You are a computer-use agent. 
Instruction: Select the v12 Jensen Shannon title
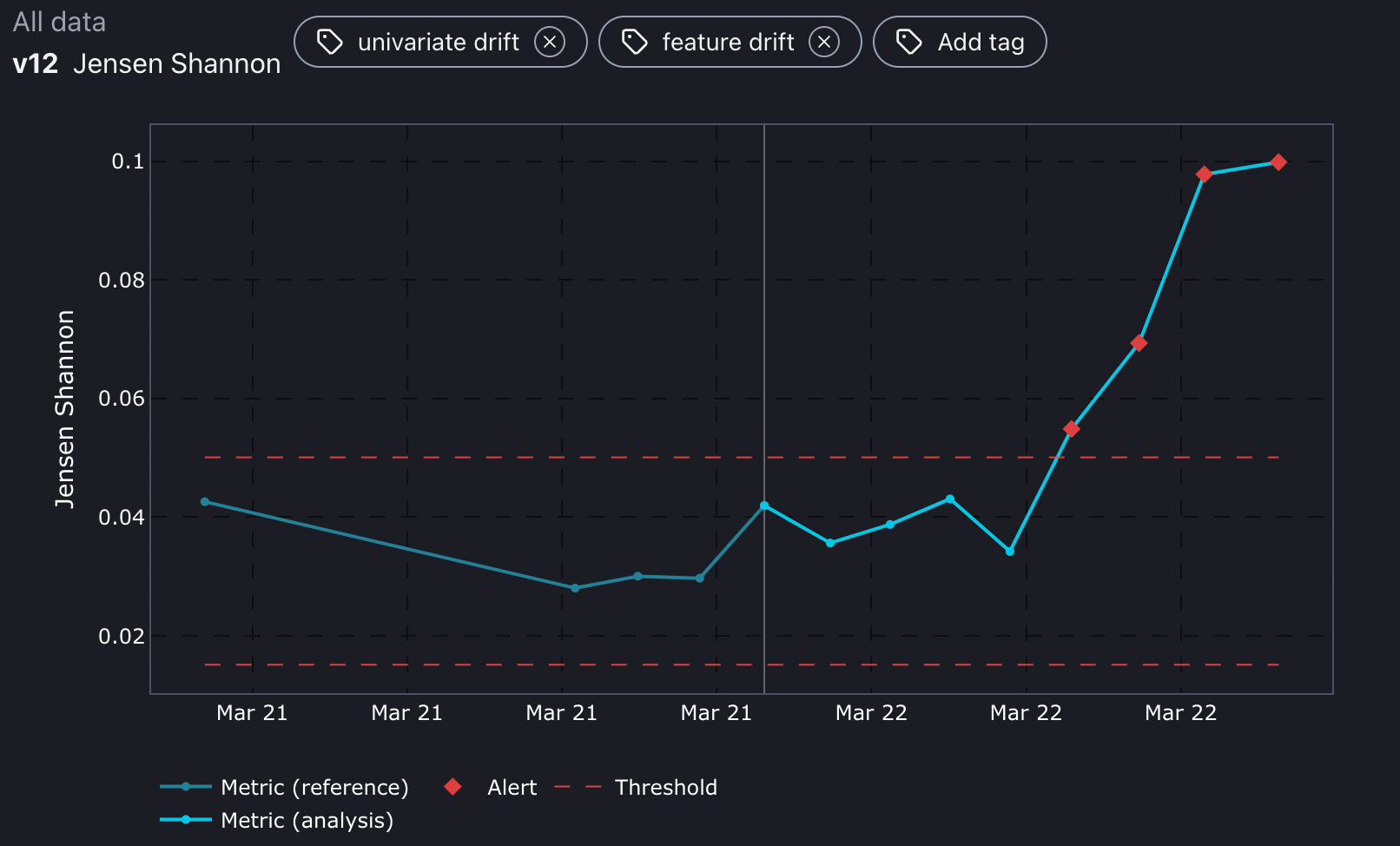146,63
